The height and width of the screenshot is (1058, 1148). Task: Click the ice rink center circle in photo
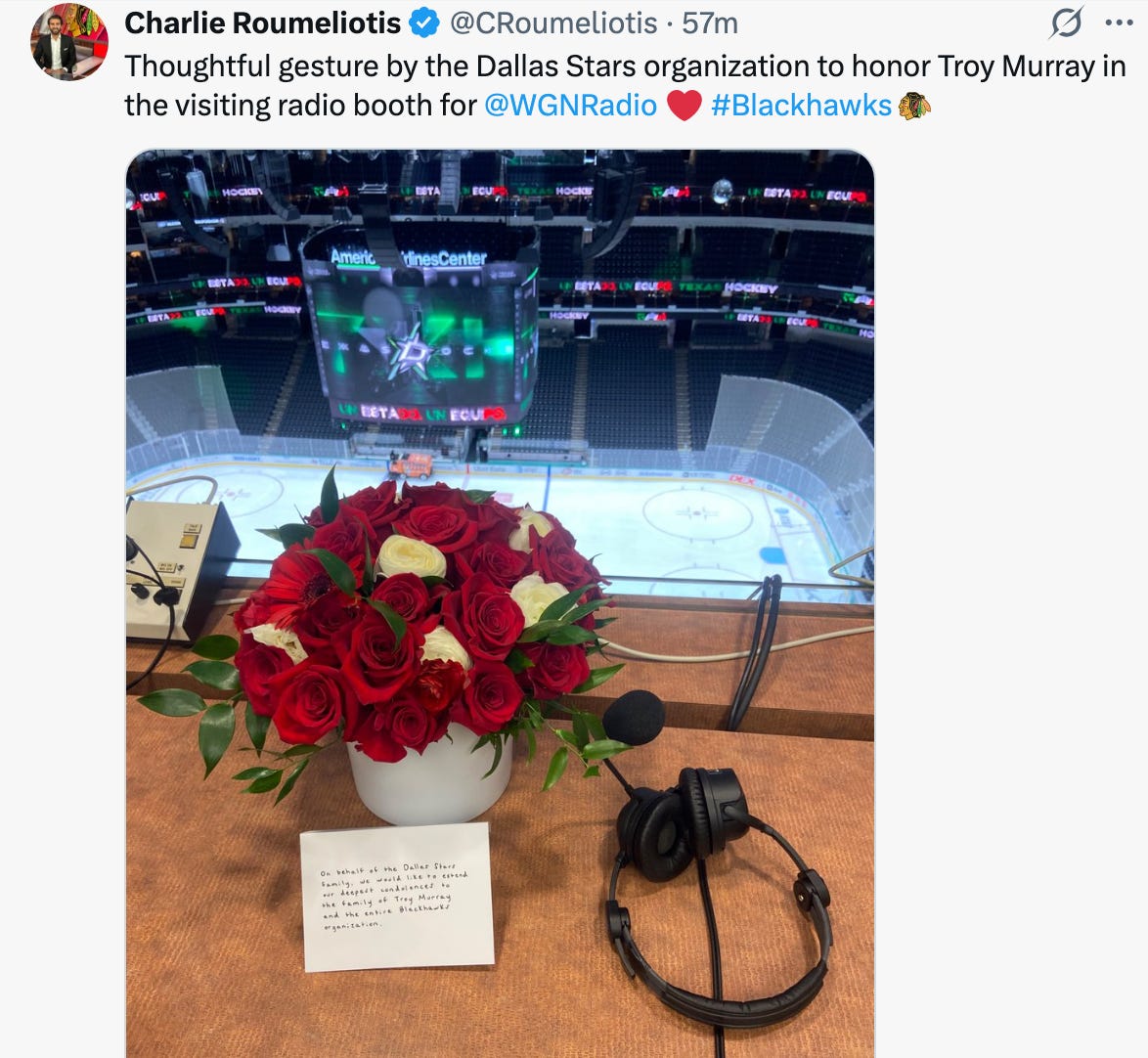(x=697, y=512)
